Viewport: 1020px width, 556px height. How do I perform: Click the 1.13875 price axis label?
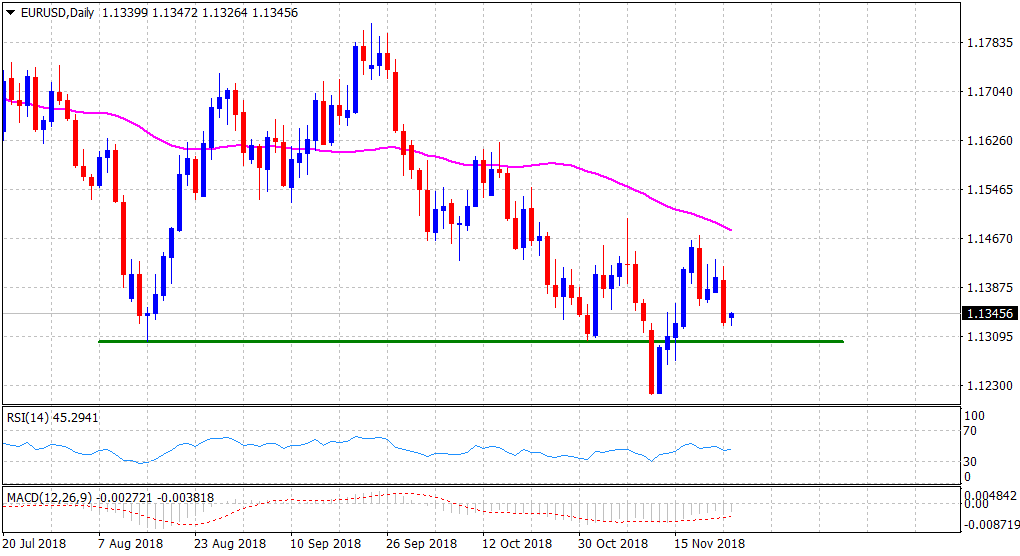coord(990,287)
